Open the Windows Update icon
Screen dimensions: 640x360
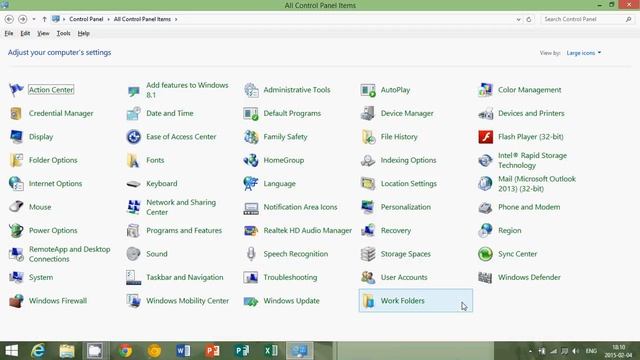tap(251, 301)
